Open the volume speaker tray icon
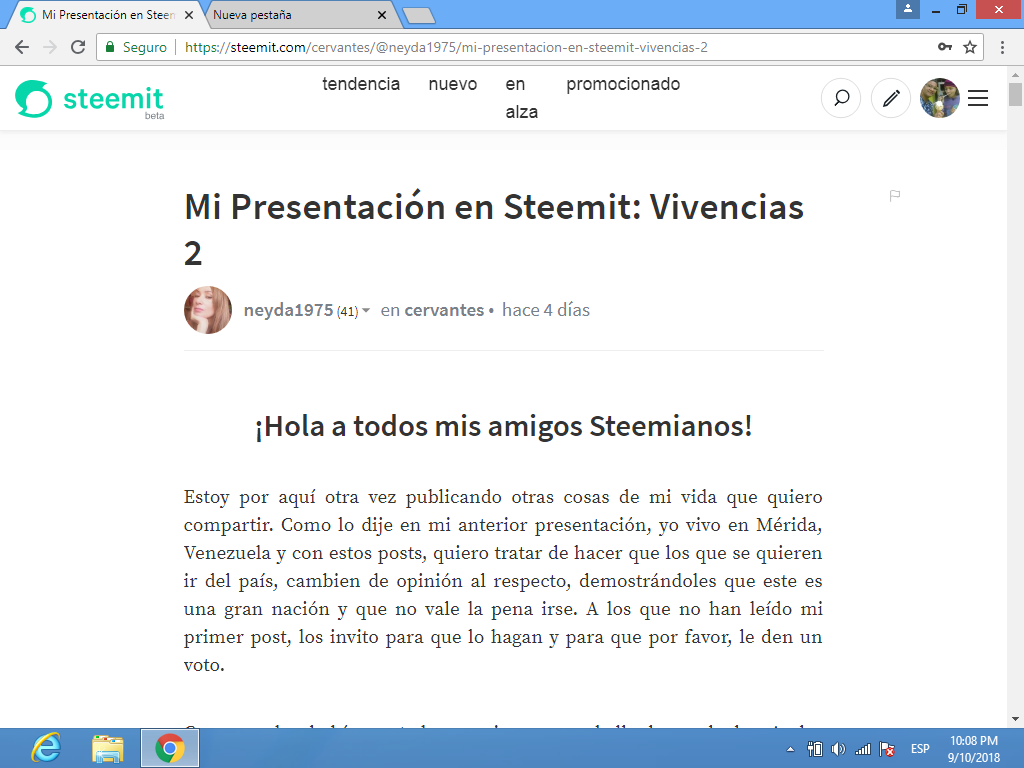The image size is (1024, 768). click(x=839, y=749)
